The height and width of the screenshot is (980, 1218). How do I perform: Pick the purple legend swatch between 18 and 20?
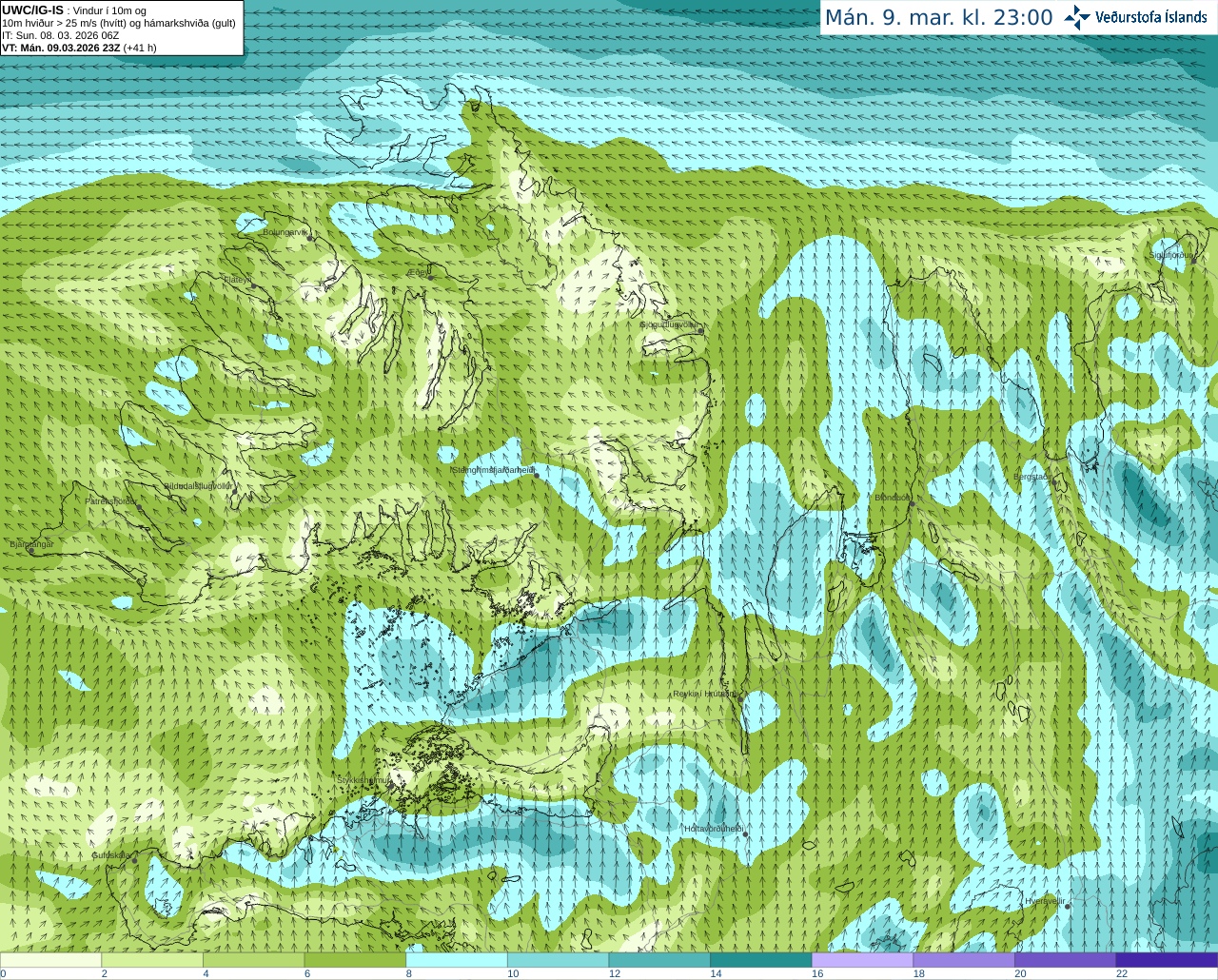click(964, 960)
